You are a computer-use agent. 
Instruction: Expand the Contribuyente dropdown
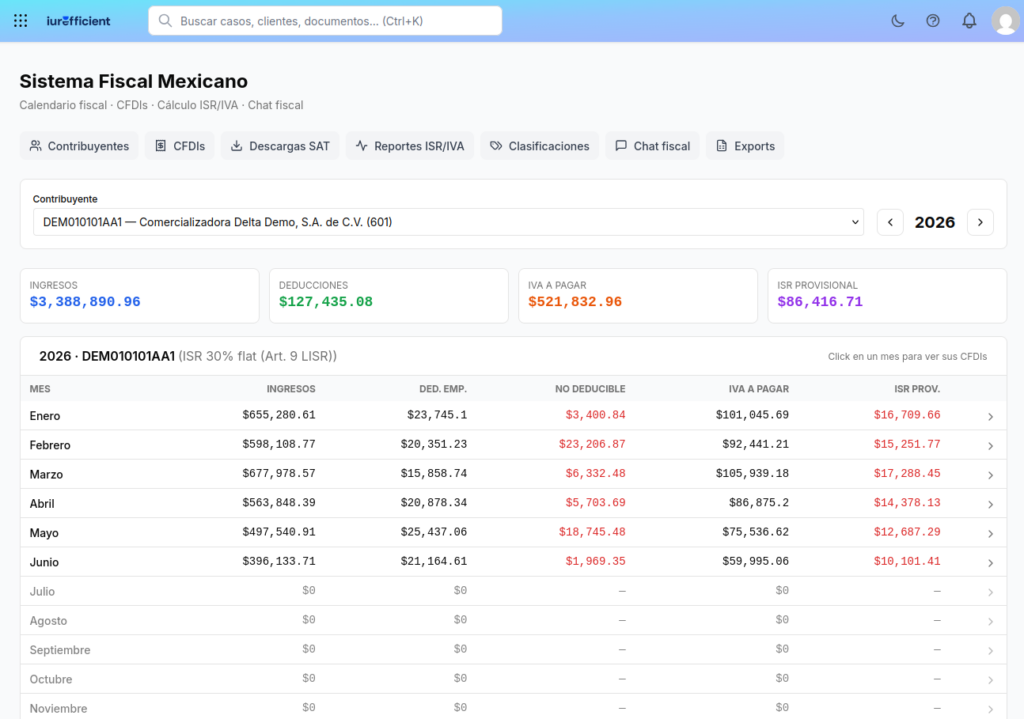(448, 222)
